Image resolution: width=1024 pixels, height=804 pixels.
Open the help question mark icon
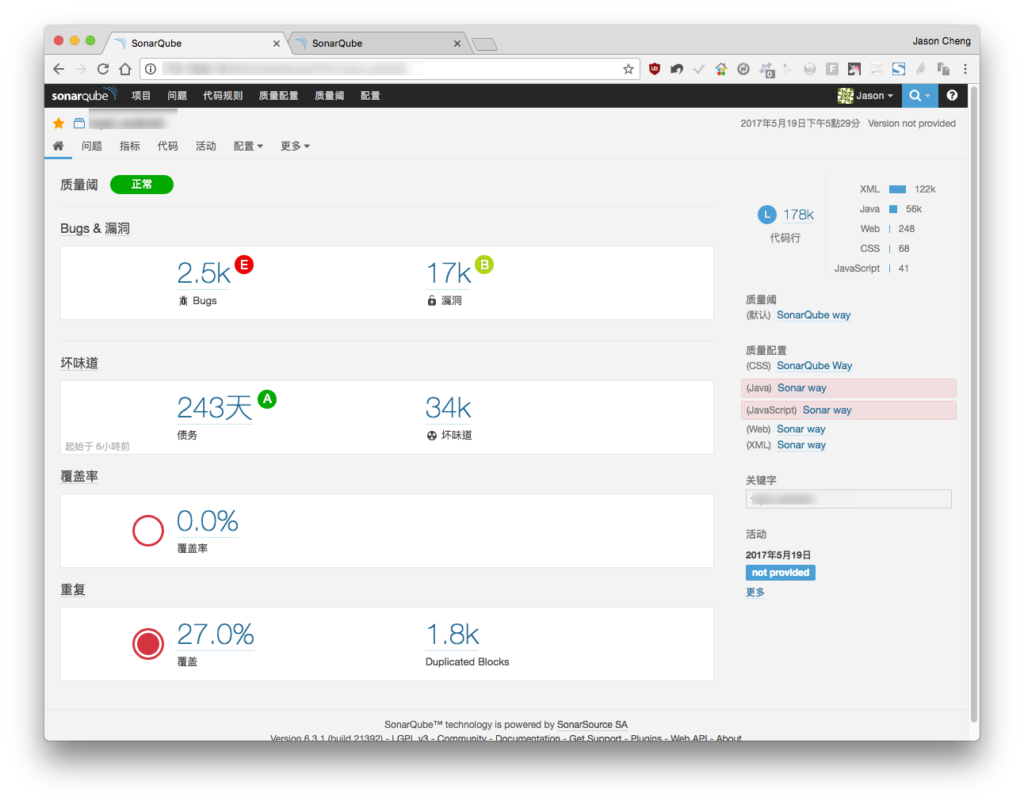click(952, 95)
